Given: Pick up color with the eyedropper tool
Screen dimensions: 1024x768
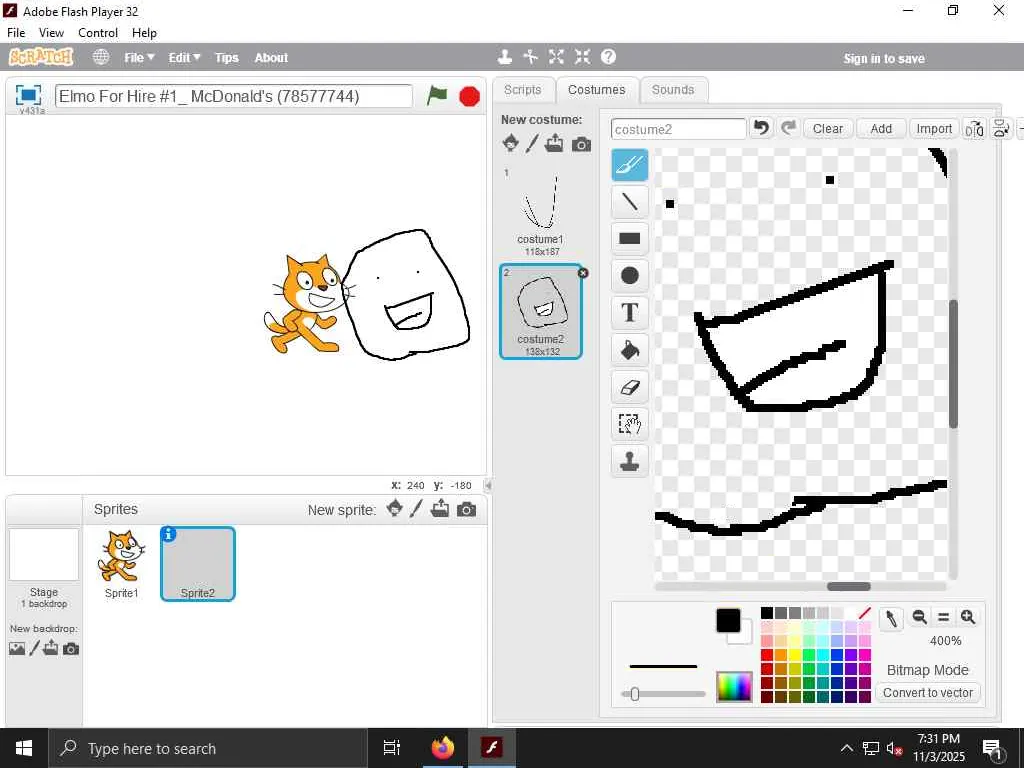Looking at the screenshot, I should click(891, 618).
